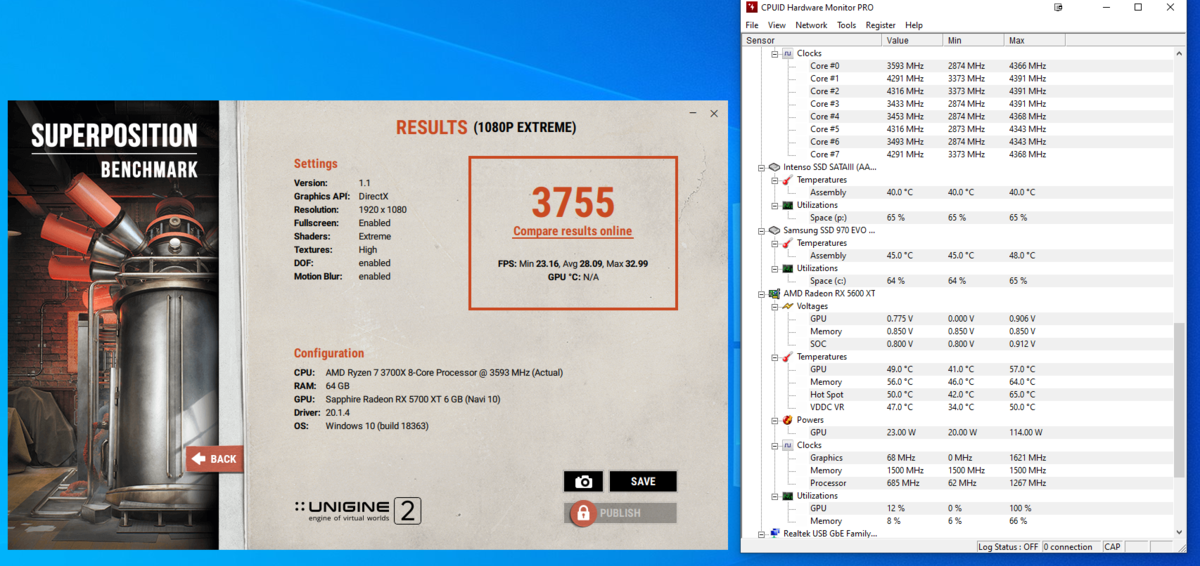This screenshot has height=566, width=1200.
Task: Click the 3755 benchmark score
Action: (x=573, y=203)
